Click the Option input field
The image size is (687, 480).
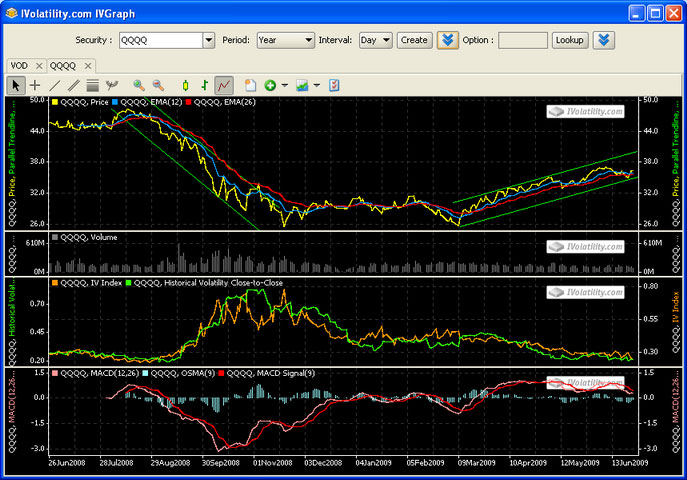click(523, 40)
